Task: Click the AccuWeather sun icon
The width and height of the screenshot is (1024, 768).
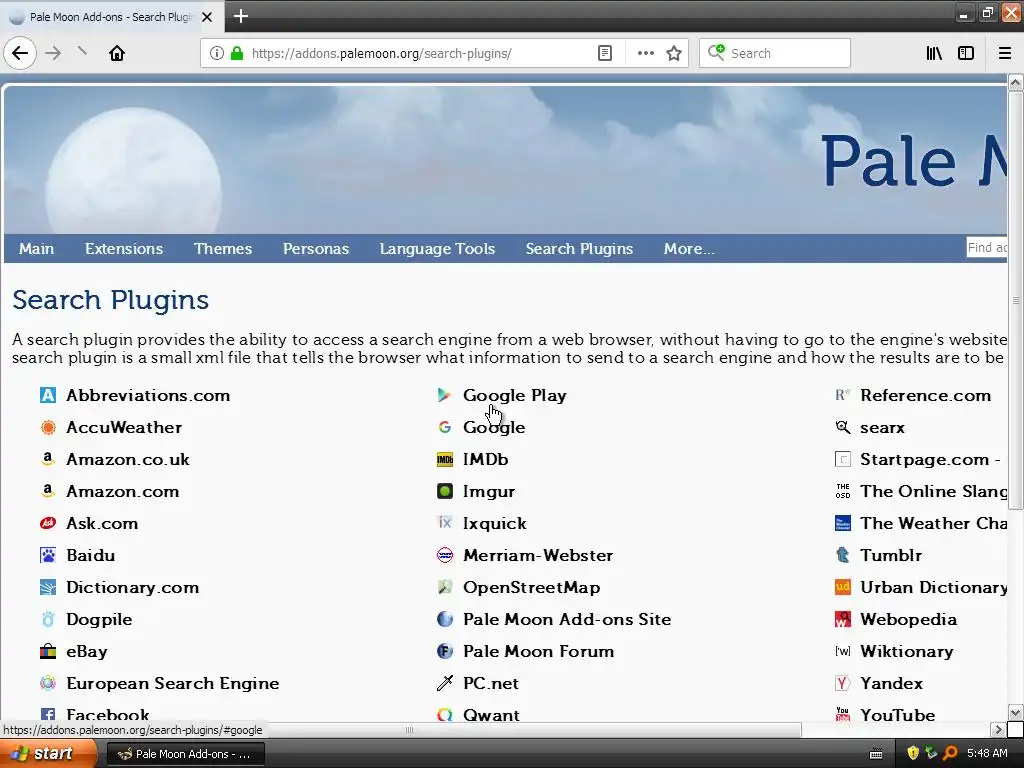Action: 48,427
